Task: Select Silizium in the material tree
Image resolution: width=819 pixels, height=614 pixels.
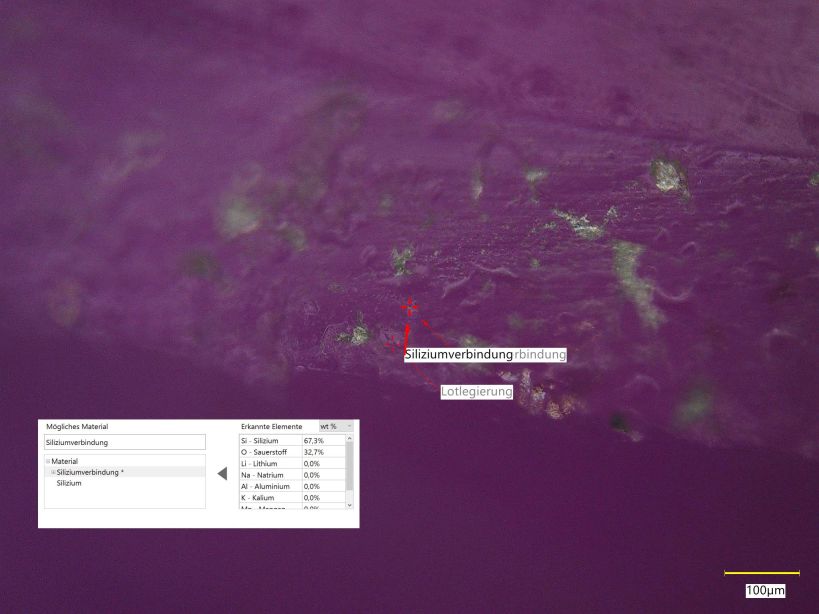Action: click(x=69, y=483)
